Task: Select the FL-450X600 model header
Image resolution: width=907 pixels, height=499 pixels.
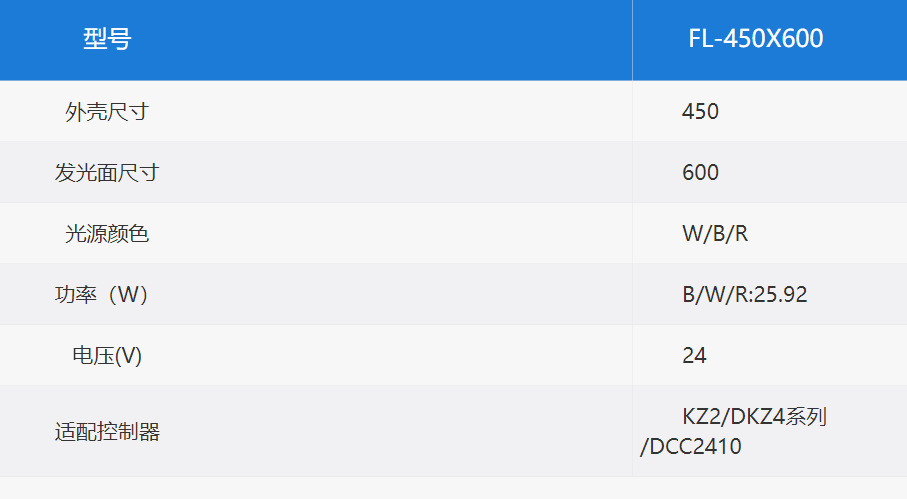Action: pos(755,39)
